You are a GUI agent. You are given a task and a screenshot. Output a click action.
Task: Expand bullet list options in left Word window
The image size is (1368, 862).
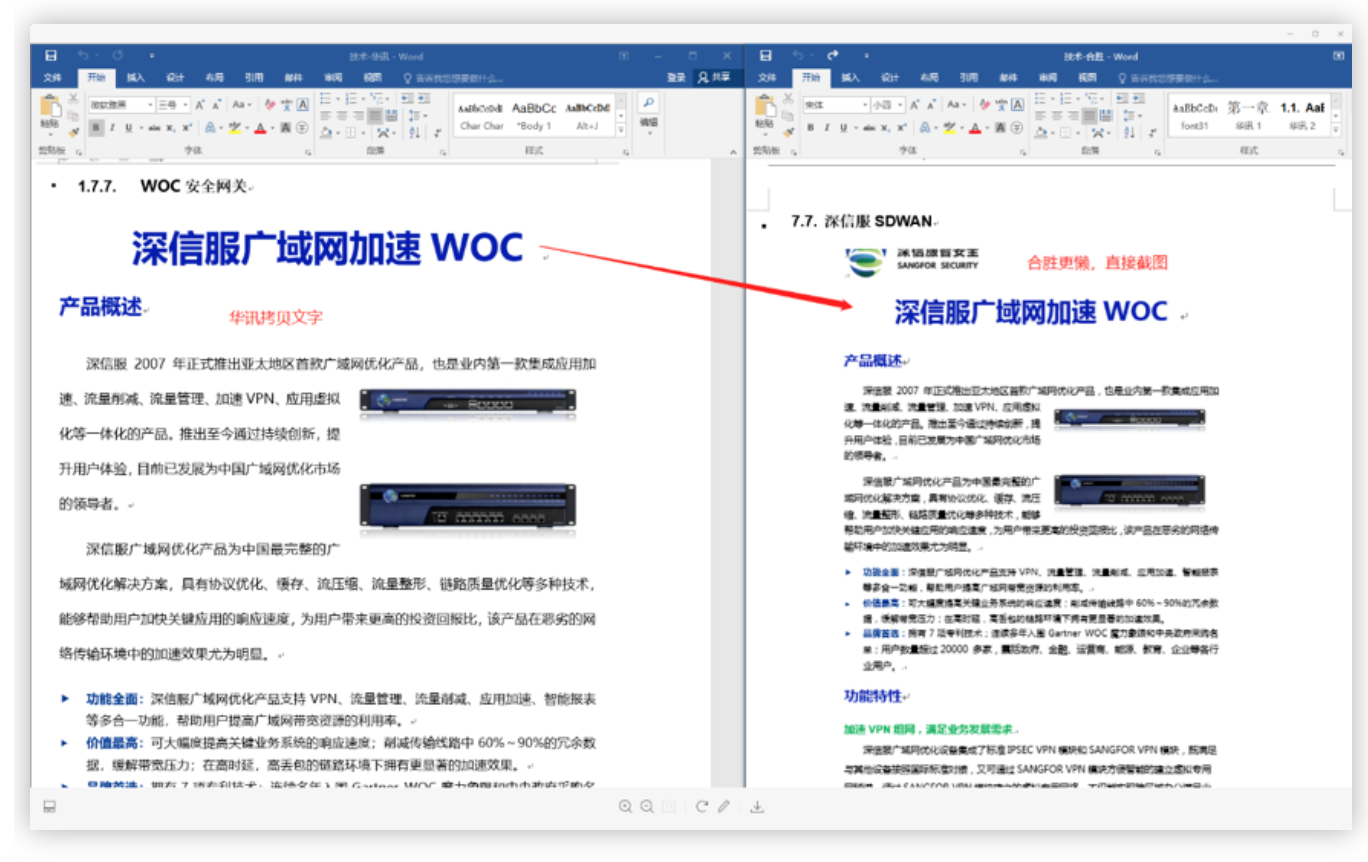(338, 99)
